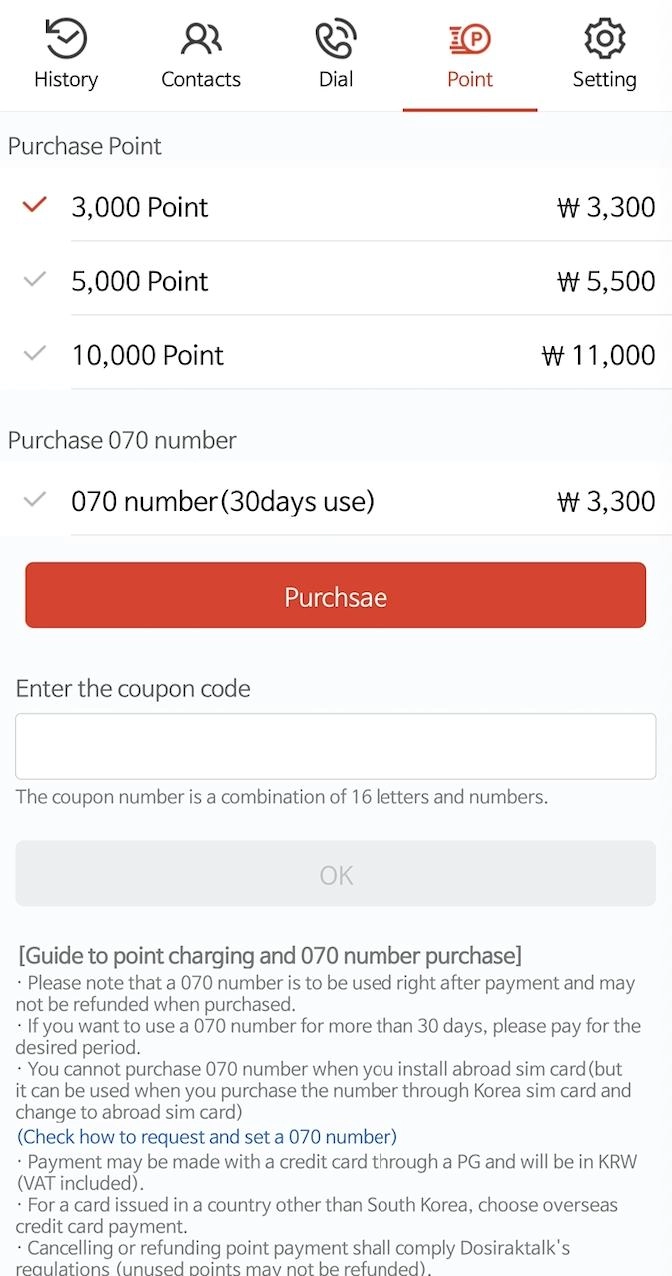Tap the Contacts people icon
Screen dimensions: 672x1276
[201, 39]
